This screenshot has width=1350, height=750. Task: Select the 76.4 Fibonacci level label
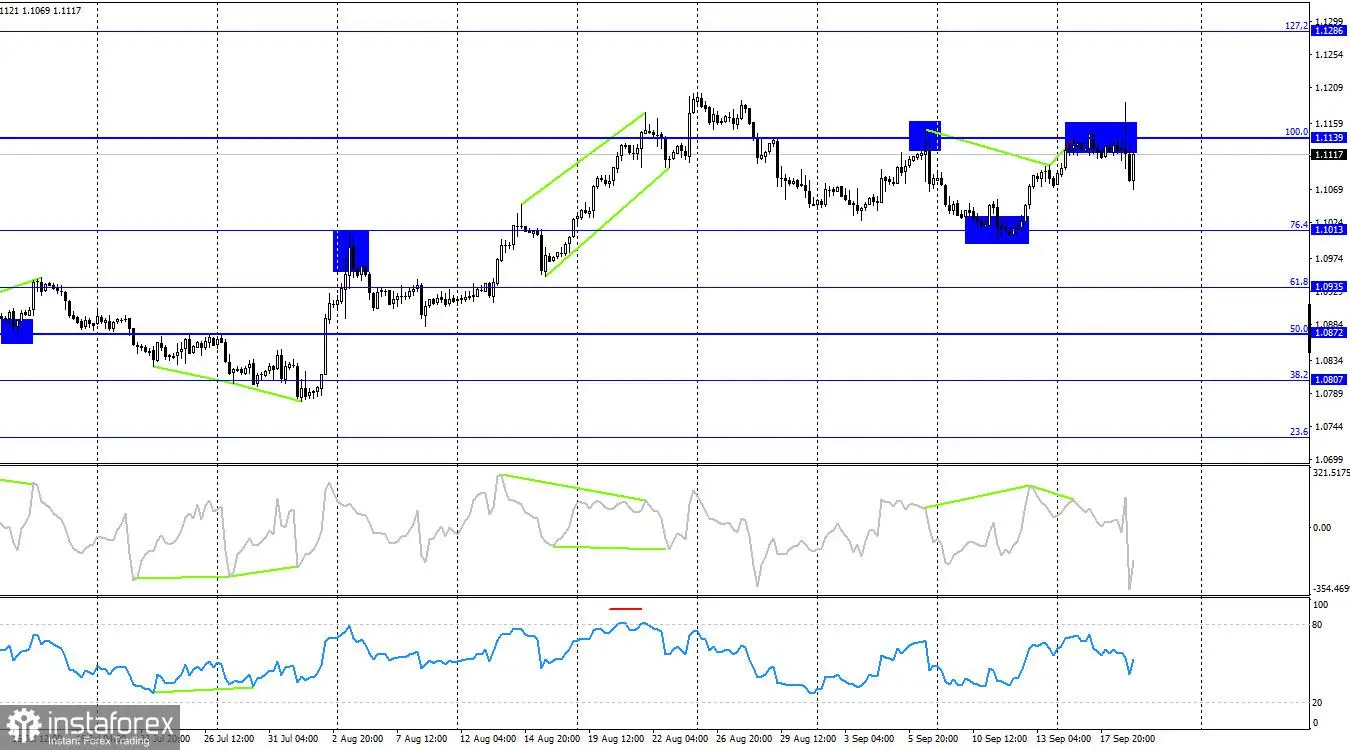pos(1299,225)
